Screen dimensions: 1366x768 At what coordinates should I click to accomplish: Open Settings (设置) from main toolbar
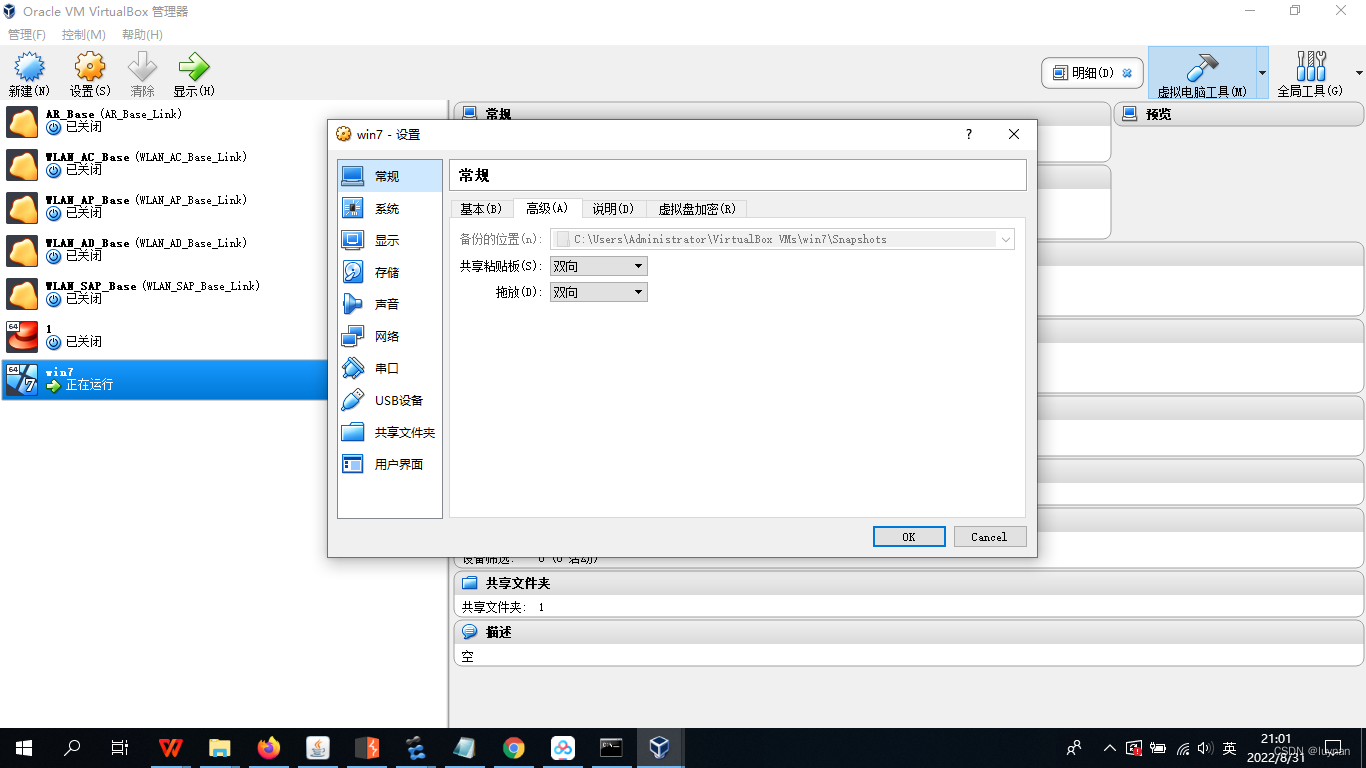point(90,74)
